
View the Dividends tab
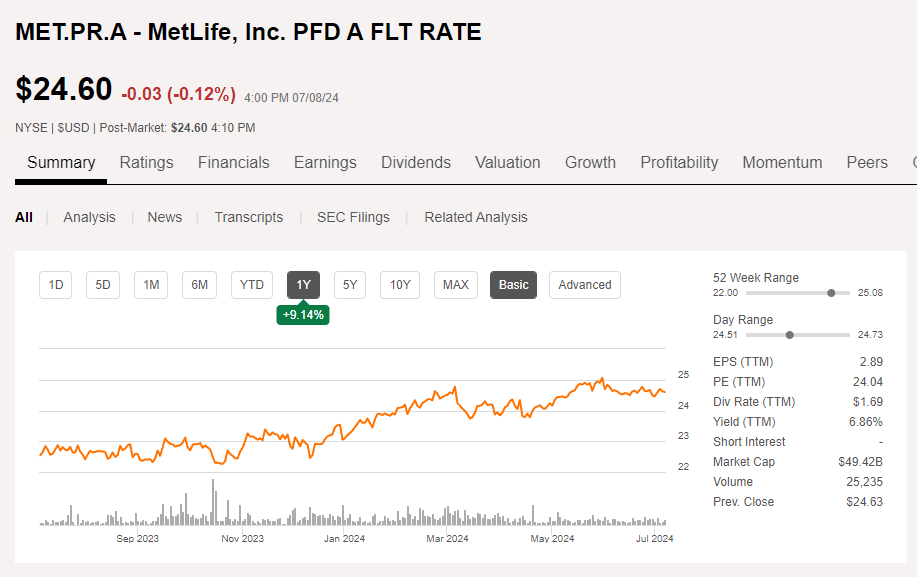coord(415,162)
